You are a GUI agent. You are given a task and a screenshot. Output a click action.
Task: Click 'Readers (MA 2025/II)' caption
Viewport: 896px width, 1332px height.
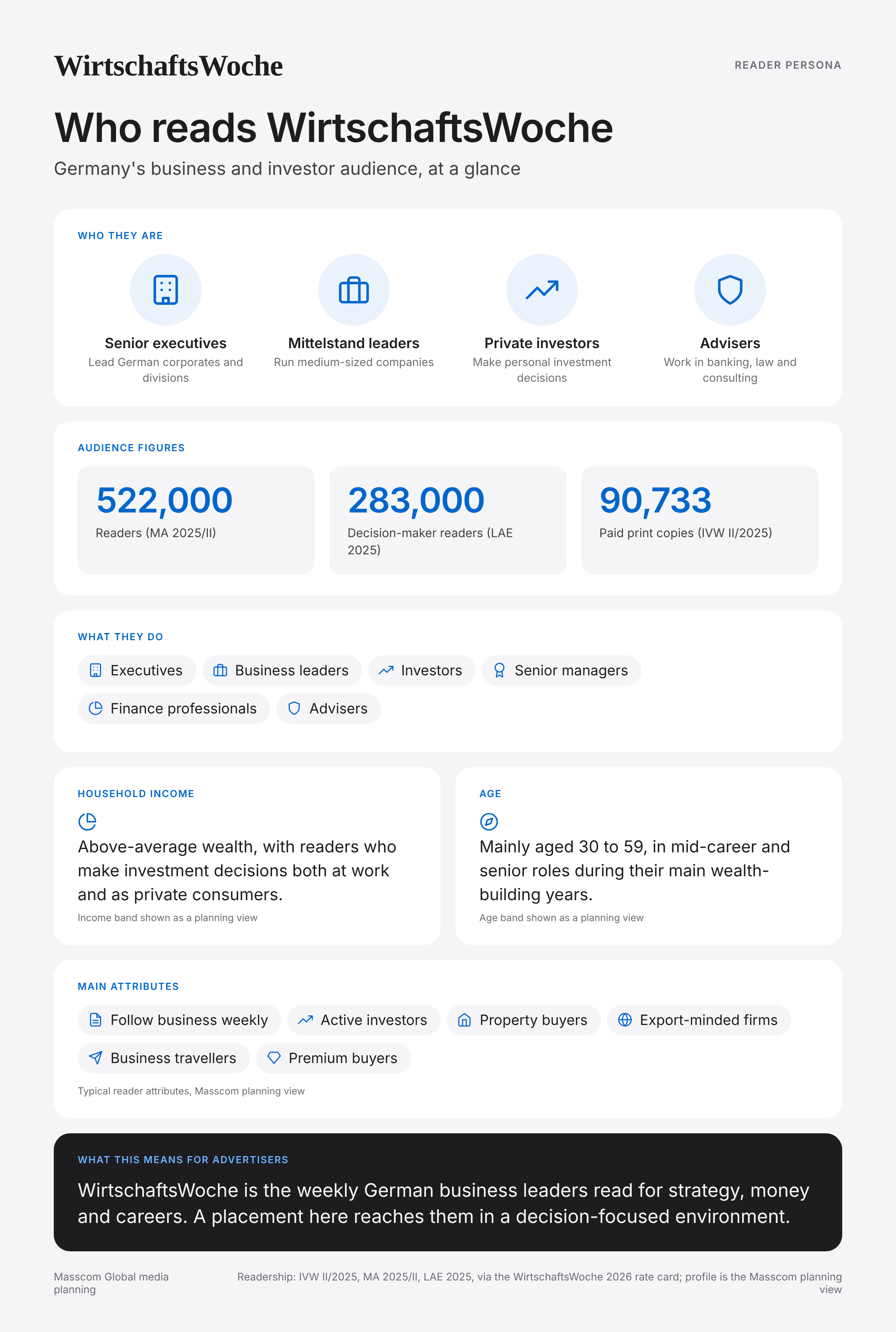(x=155, y=533)
